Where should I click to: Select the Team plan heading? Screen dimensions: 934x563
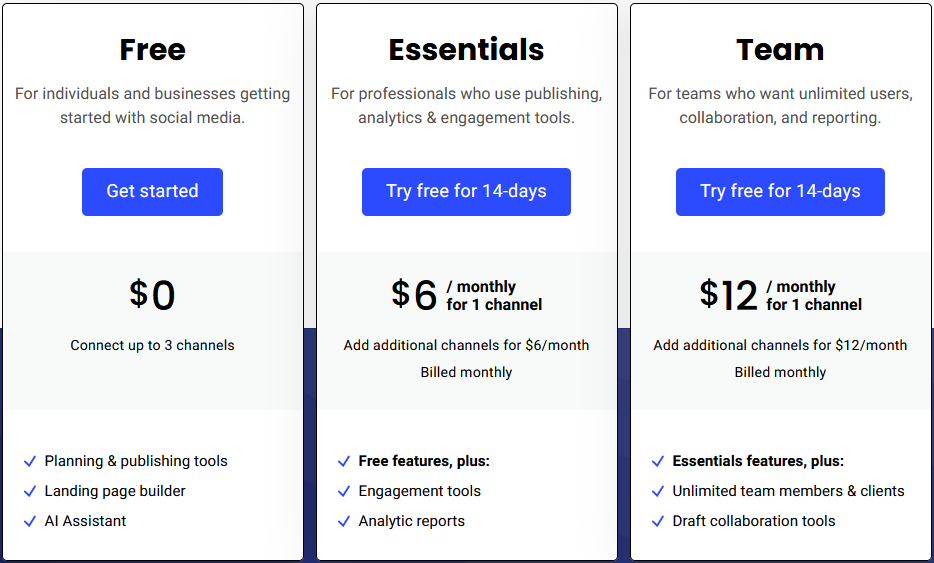[x=780, y=49]
